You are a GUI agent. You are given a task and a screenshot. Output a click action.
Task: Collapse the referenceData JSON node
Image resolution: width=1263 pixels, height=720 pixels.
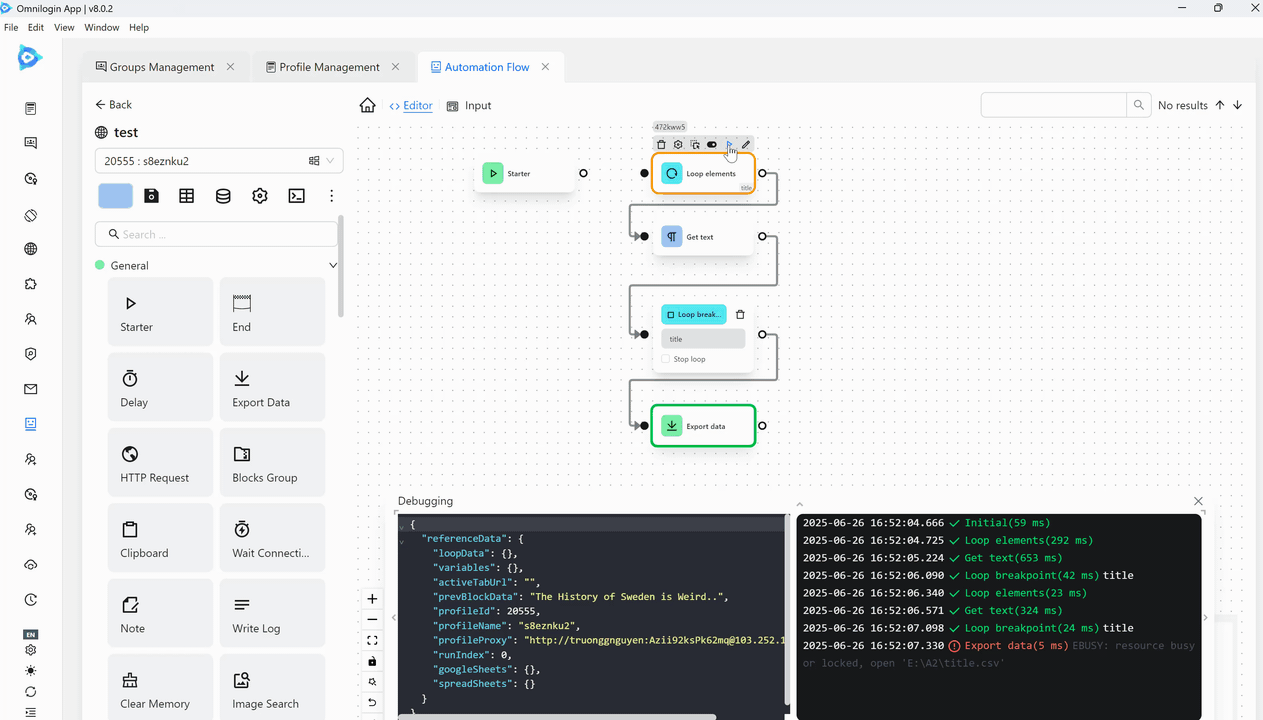tap(402, 540)
